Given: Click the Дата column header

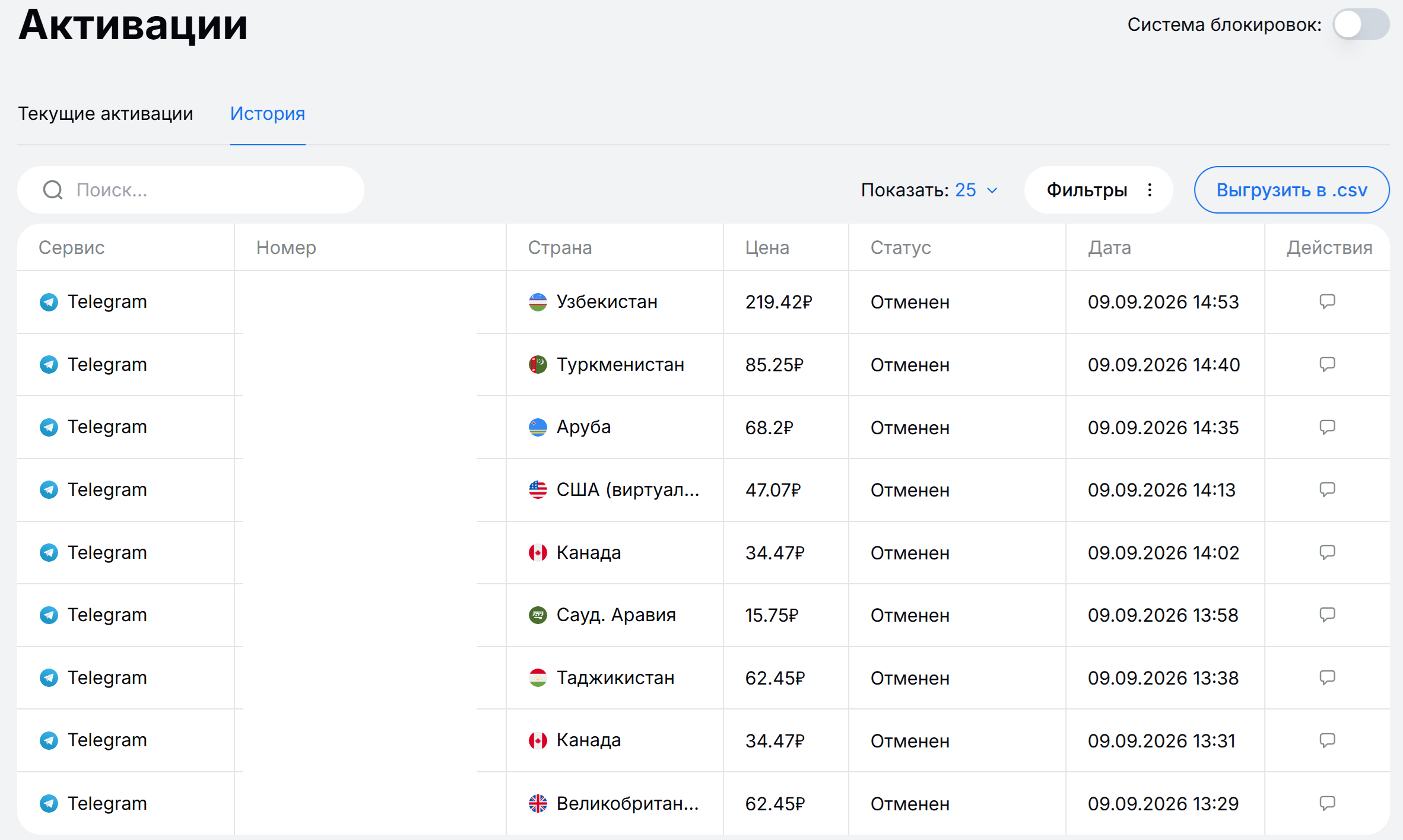Looking at the screenshot, I should click(x=1109, y=247).
